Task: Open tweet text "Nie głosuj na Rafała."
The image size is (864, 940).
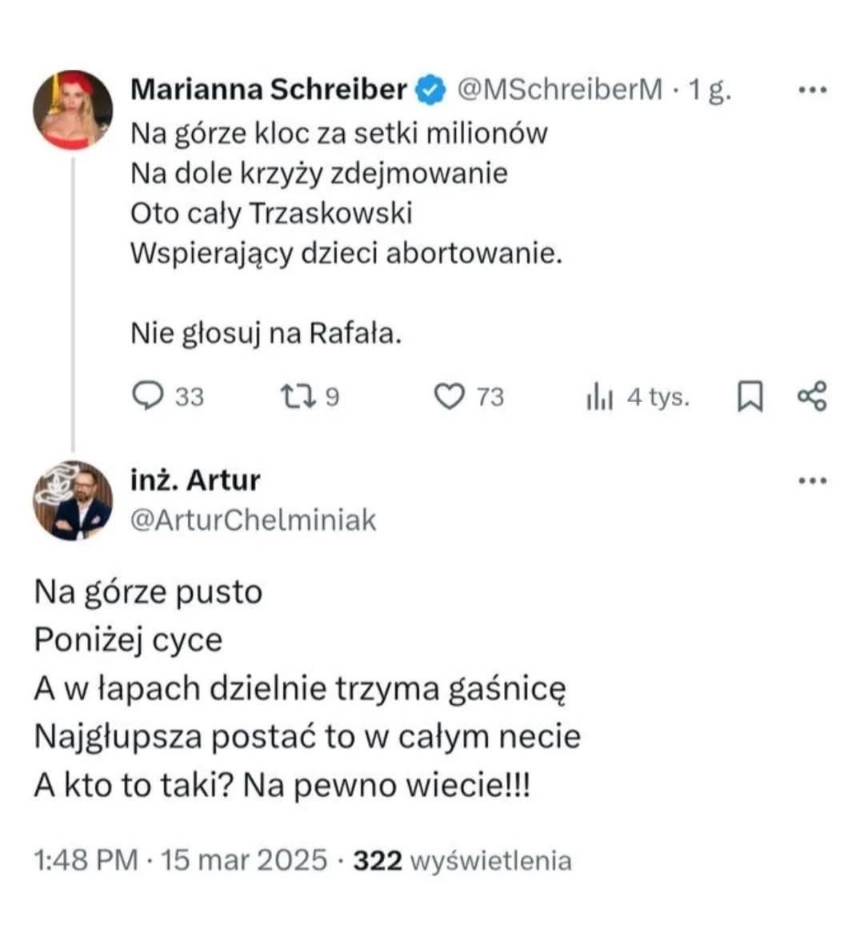Action: coord(266,334)
